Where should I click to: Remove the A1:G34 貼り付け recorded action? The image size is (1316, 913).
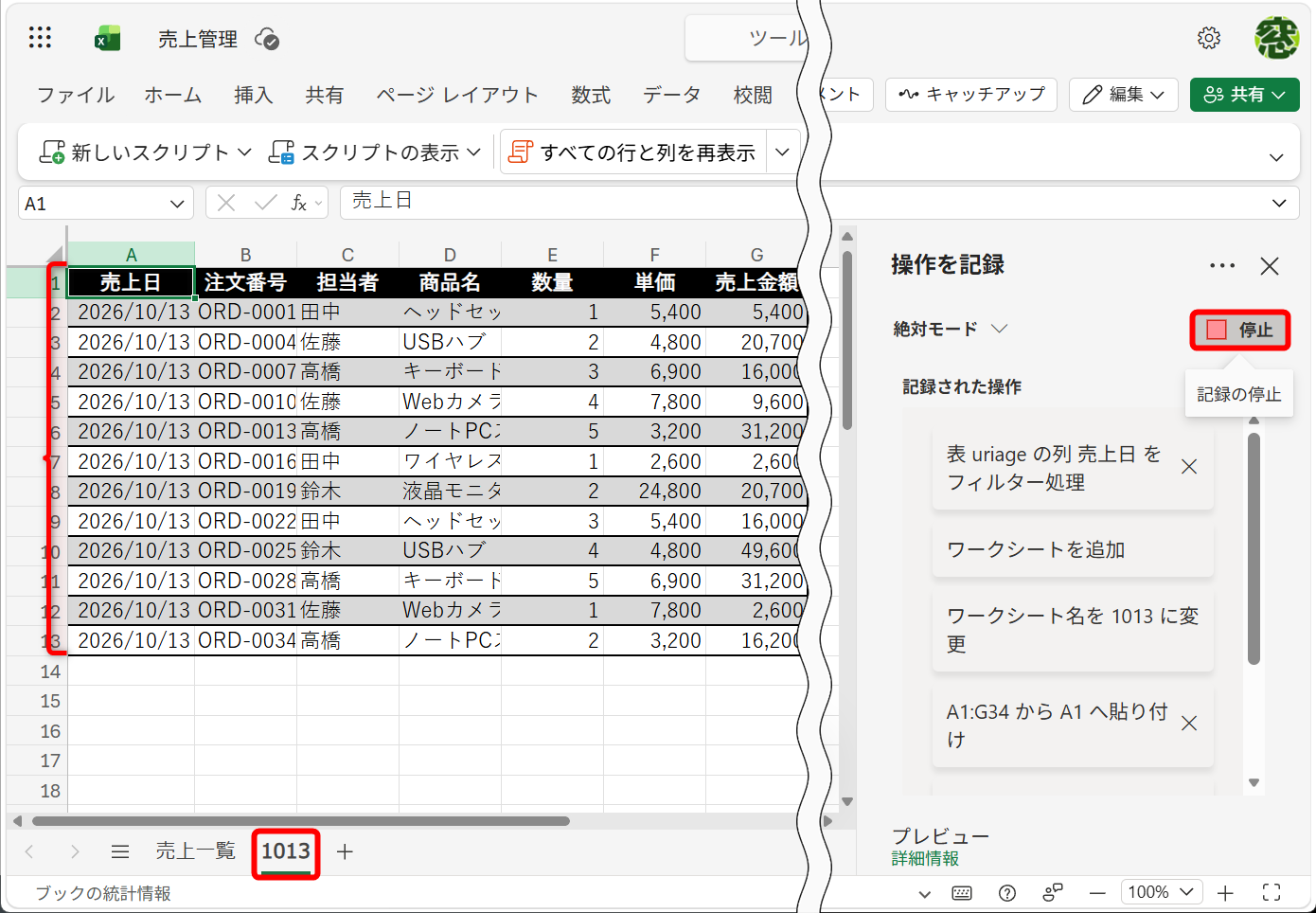pos(1190,724)
